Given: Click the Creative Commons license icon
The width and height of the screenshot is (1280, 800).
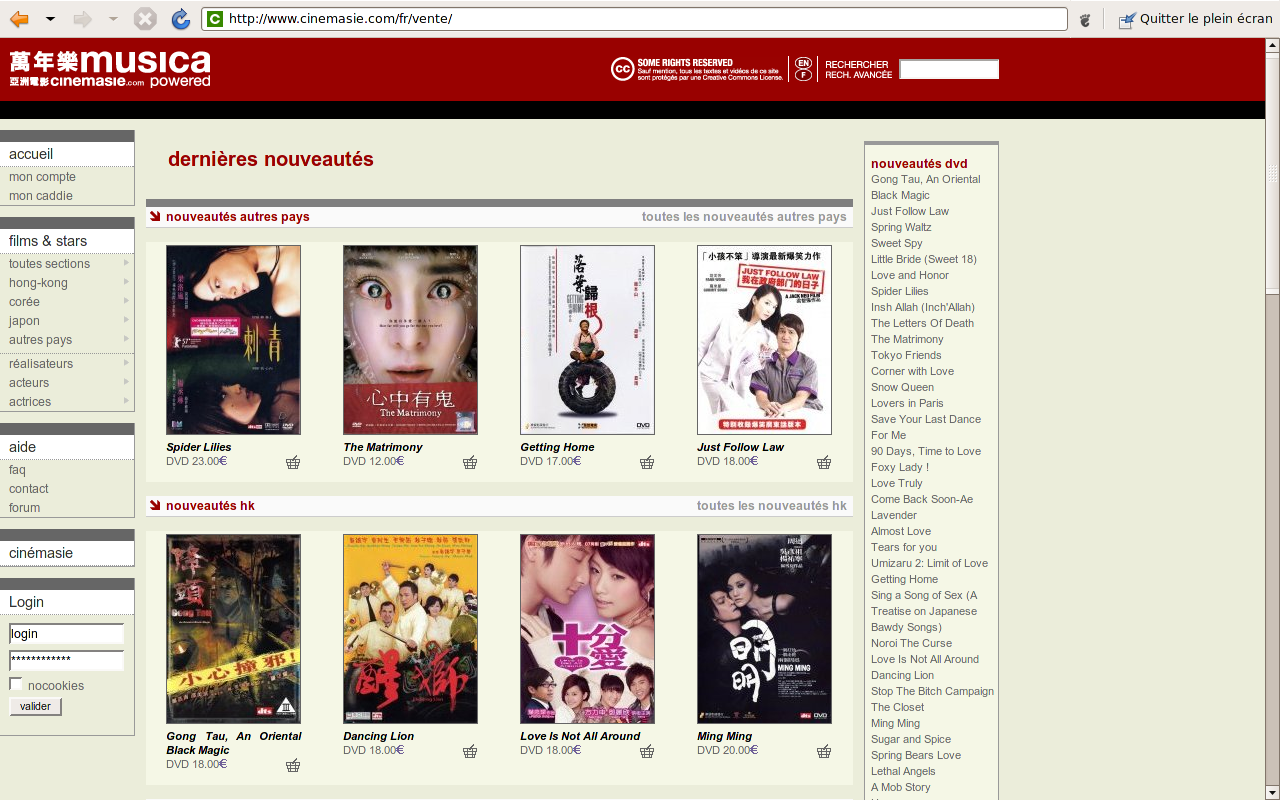Looking at the screenshot, I should [x=622, y=69].
